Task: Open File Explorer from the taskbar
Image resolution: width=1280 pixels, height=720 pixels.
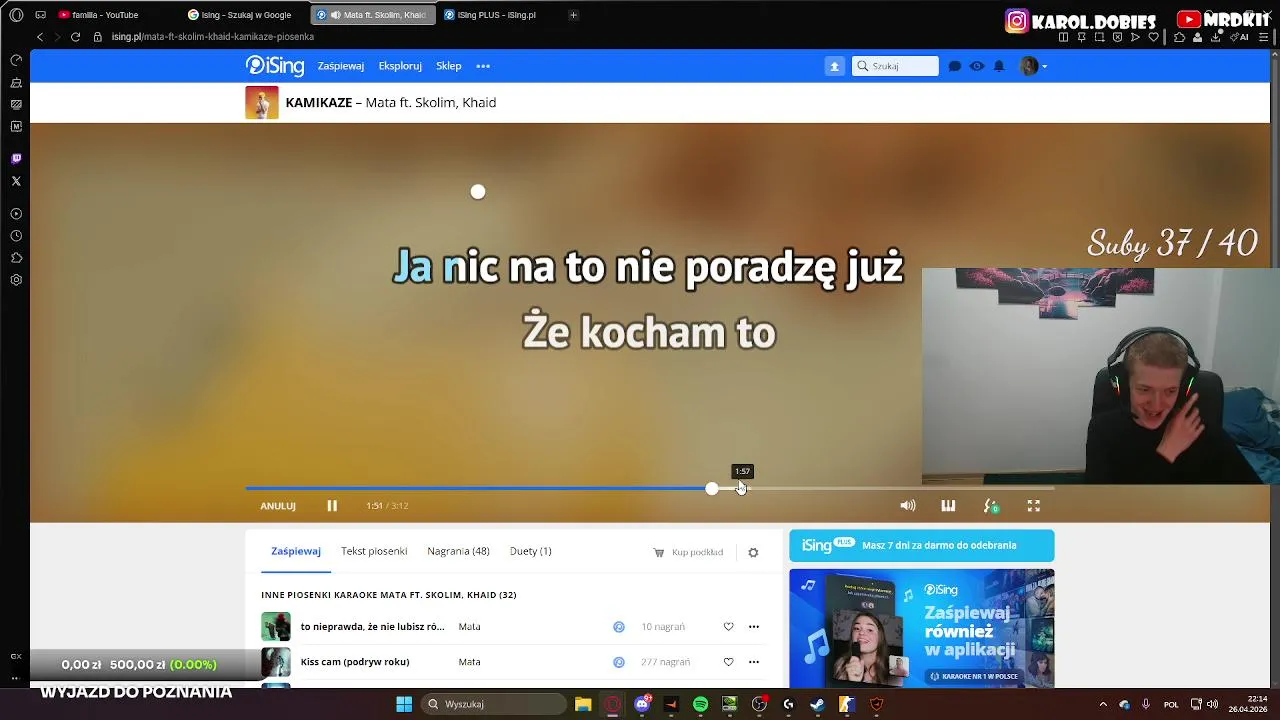Action: (583, 704)
